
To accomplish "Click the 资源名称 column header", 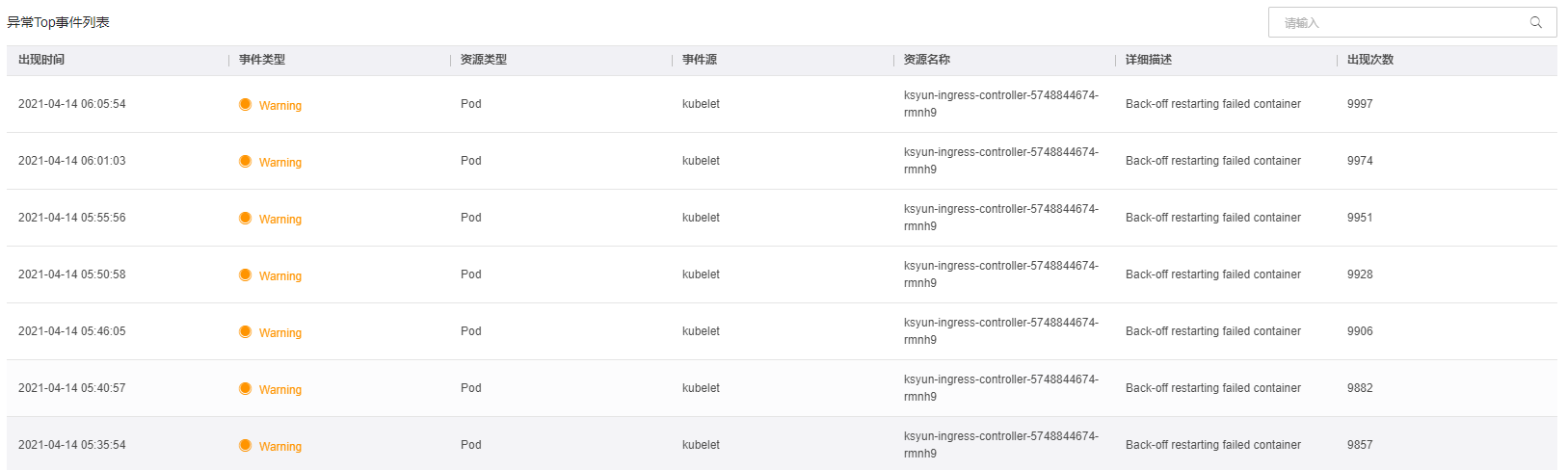I will point(927,60).
